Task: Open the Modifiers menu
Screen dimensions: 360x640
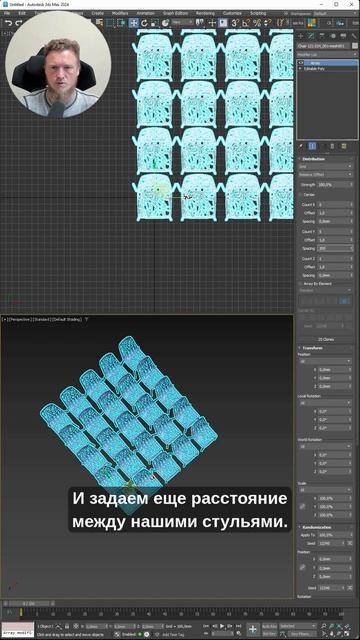Action: click(120, 13)
